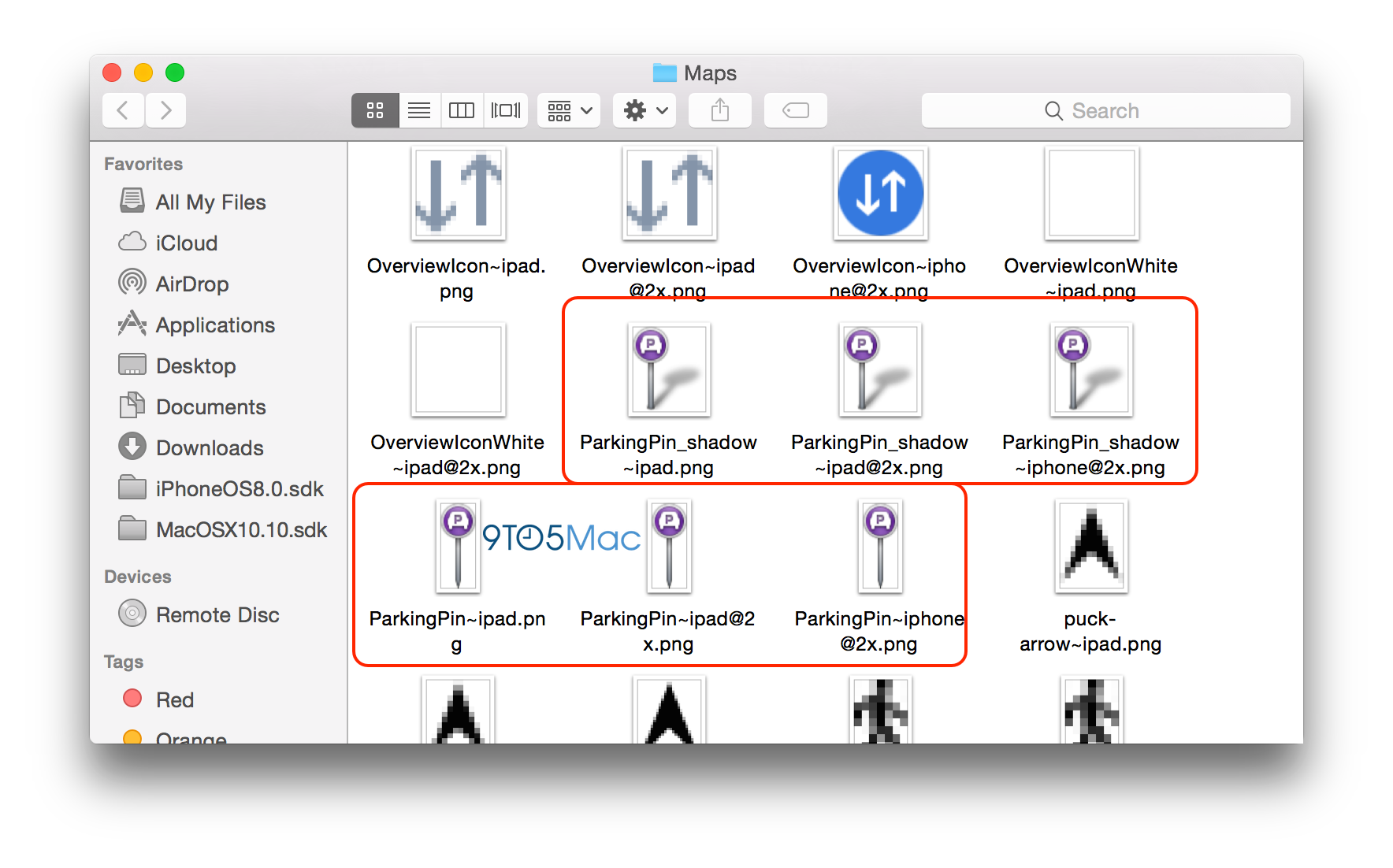Screen dimensions: 1393x868
Task: Select Applications in Favorites sidebar
Action: 214,325
